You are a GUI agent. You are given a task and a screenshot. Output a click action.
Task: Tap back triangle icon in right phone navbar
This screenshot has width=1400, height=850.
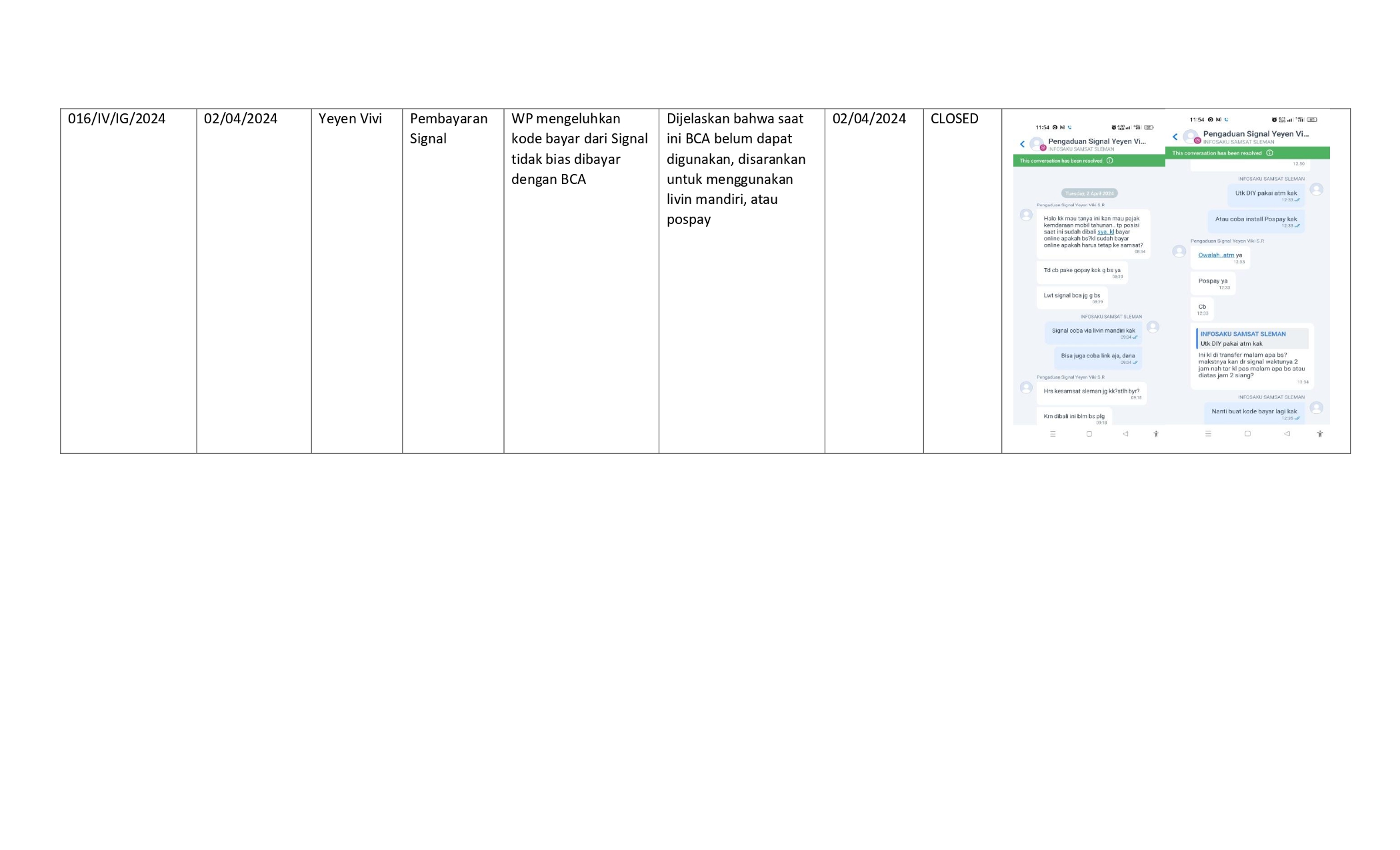1287,433
